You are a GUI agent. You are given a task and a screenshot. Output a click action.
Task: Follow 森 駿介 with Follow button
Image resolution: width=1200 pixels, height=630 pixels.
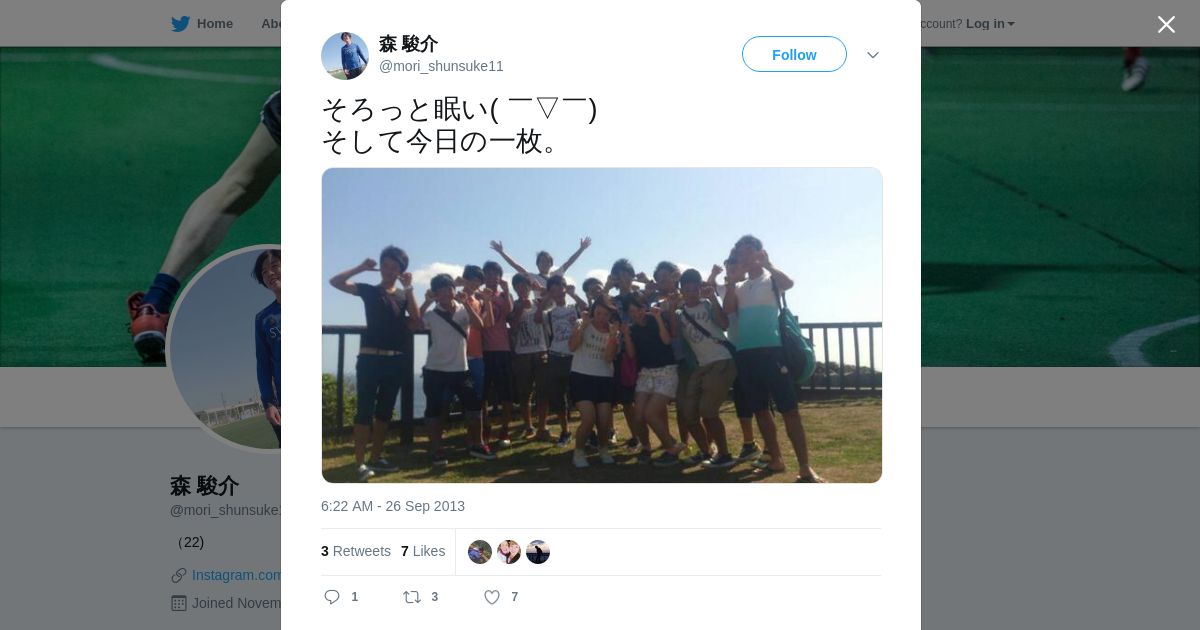coord(794,55)
